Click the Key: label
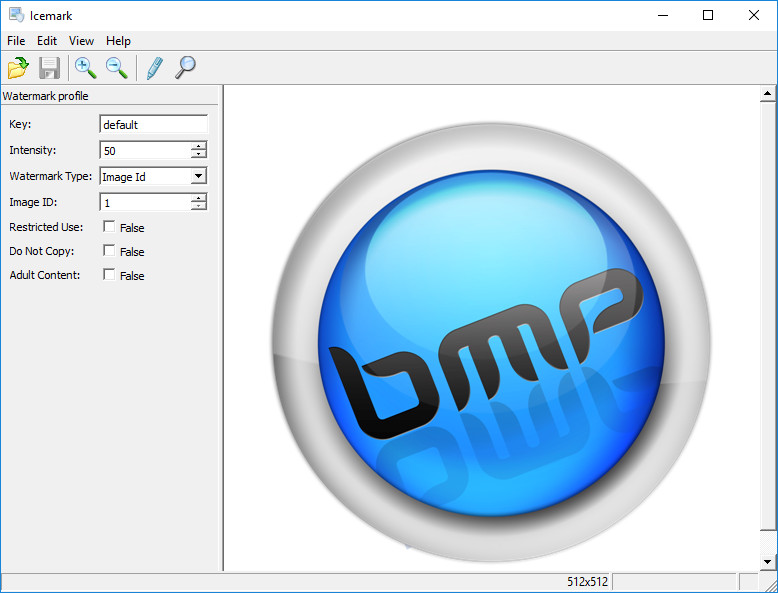 (x=20, y=124)
